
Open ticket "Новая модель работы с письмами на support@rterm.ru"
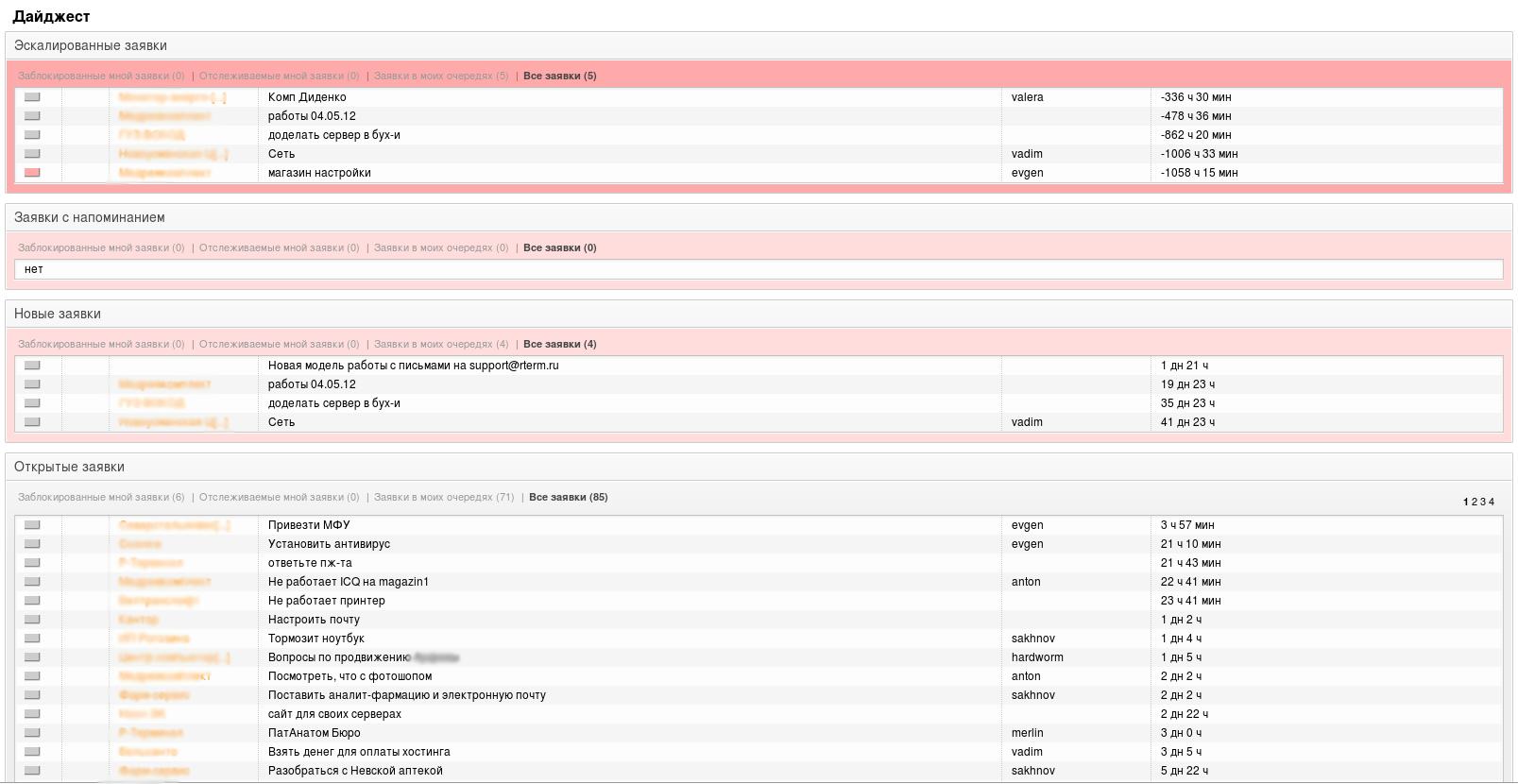[414, 366]
